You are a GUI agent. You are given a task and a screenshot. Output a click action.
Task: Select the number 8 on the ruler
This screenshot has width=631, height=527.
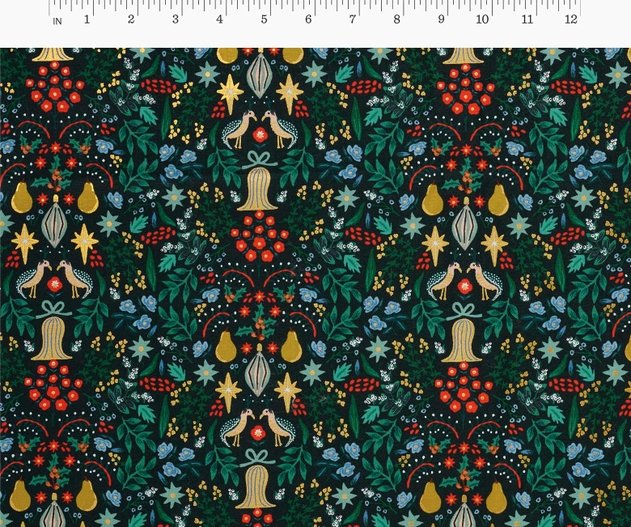click(397, 19)
